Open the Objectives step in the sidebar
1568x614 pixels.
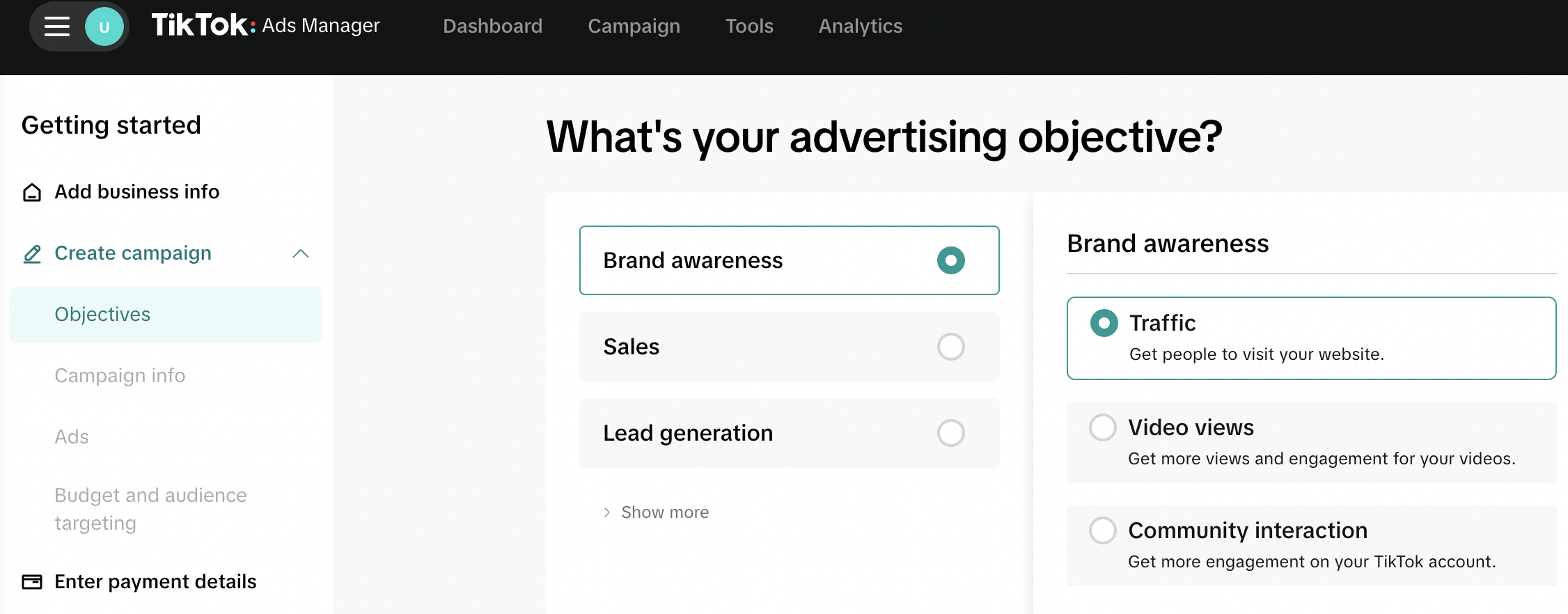(x=166, y=315)
